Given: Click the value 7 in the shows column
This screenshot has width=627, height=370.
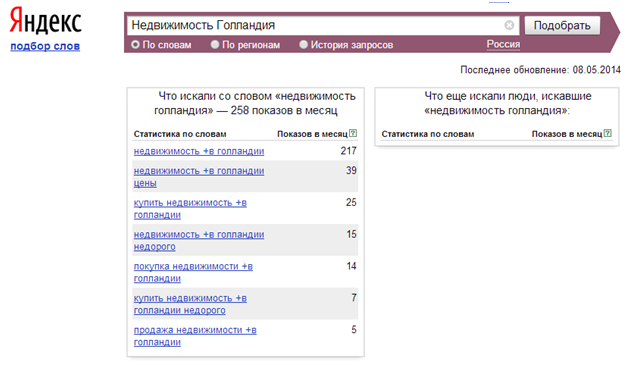Looking at the screenshot, I should 354,298.
